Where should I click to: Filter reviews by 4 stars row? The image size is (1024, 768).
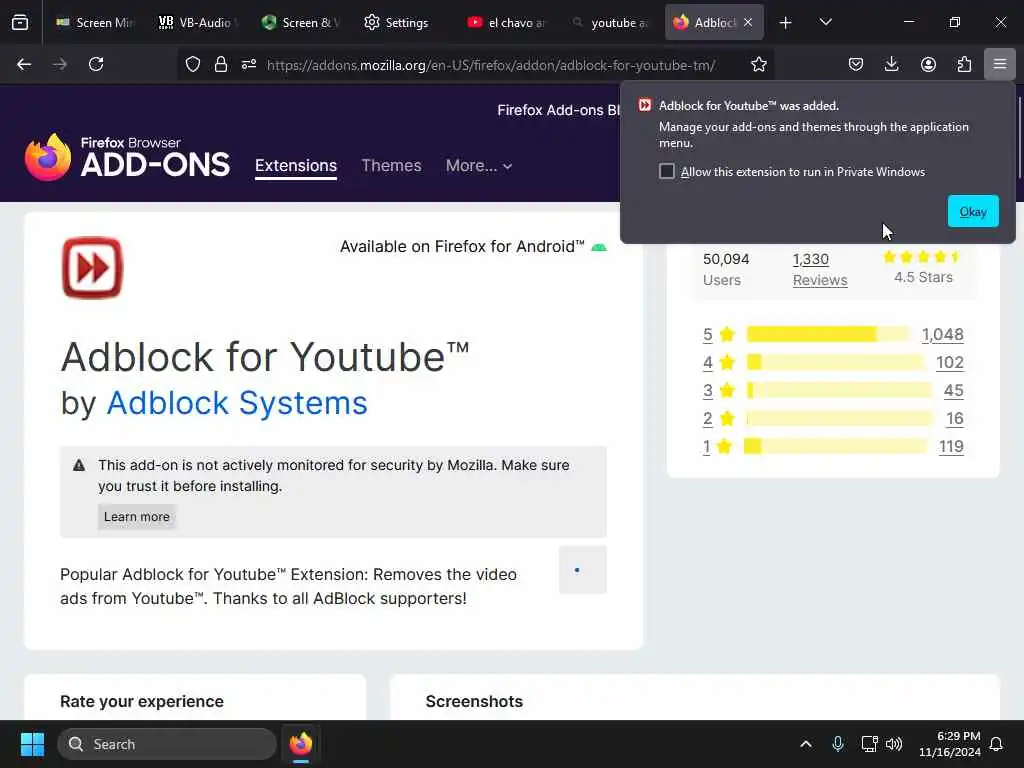point(833,362)
